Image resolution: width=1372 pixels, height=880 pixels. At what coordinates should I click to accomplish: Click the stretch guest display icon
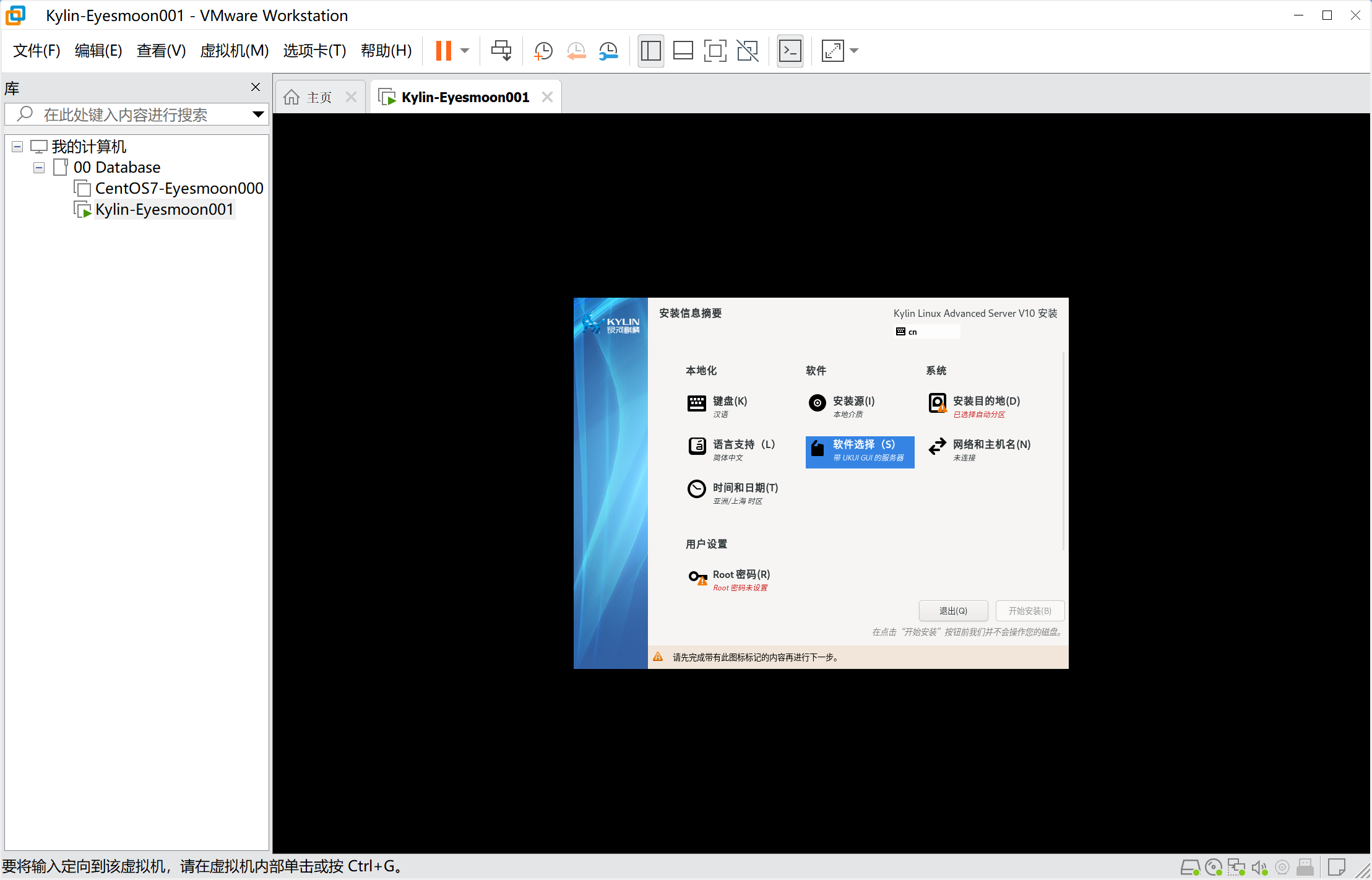(x=832, y=51)
